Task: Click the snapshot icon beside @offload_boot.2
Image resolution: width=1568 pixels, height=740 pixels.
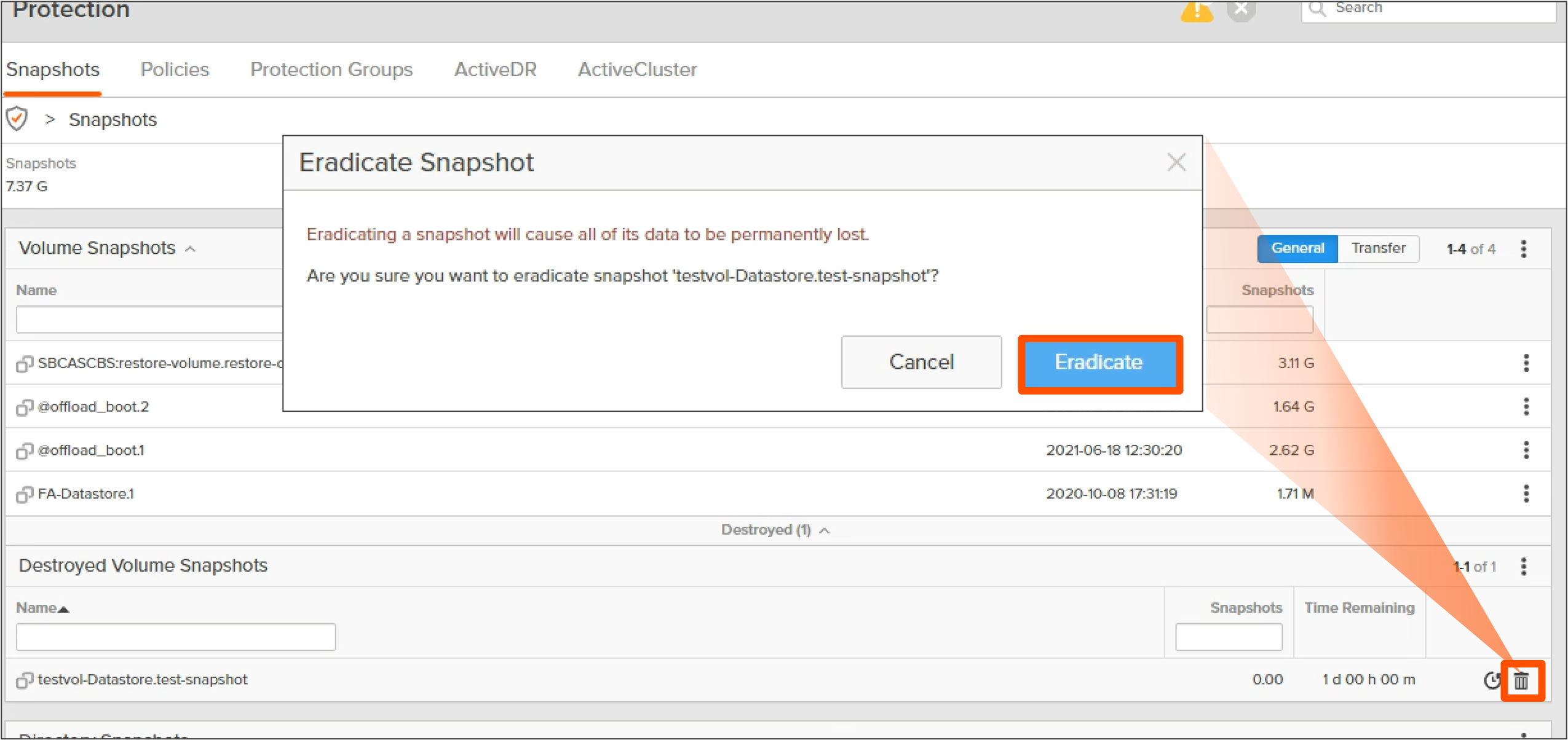Action: pyautogui.click(x=24, y=407)
